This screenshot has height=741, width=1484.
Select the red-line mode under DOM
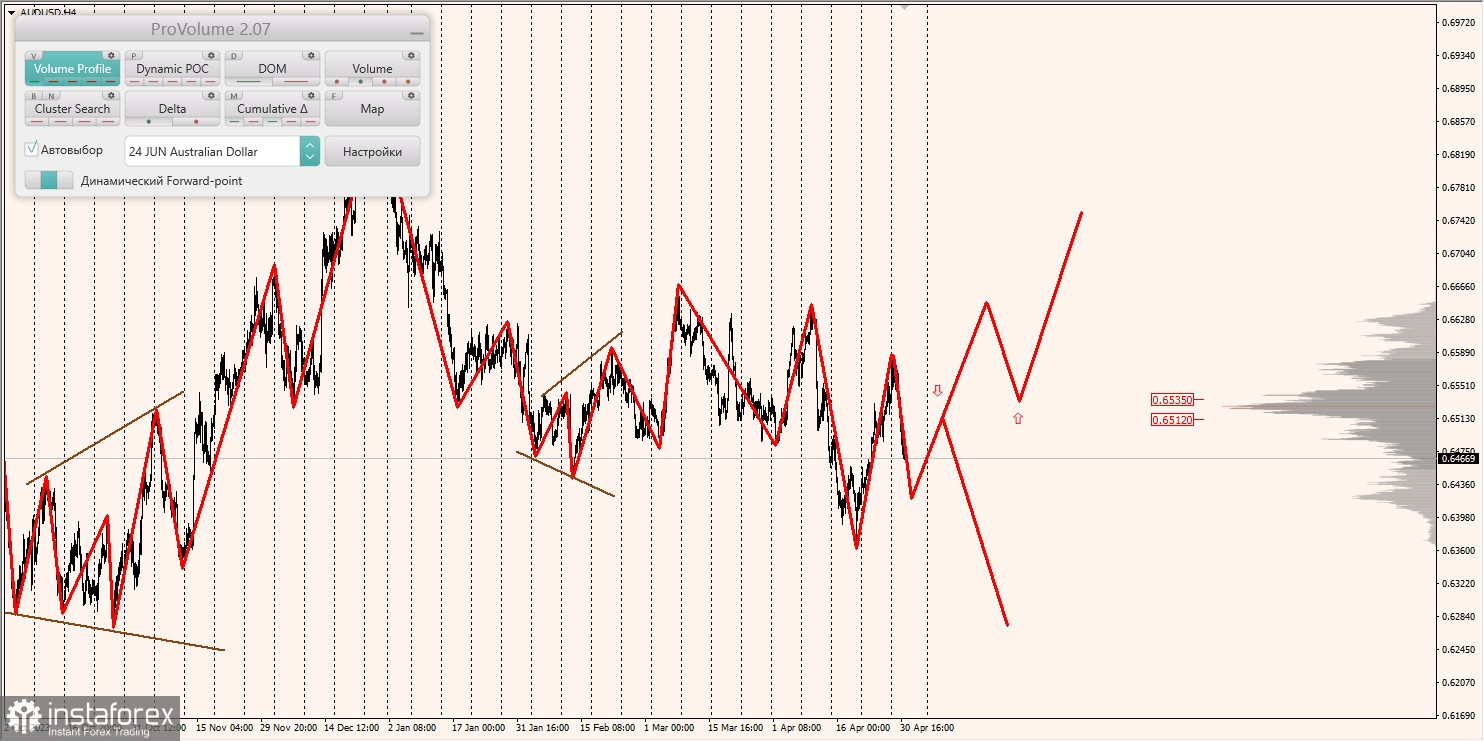click(296, 81)
